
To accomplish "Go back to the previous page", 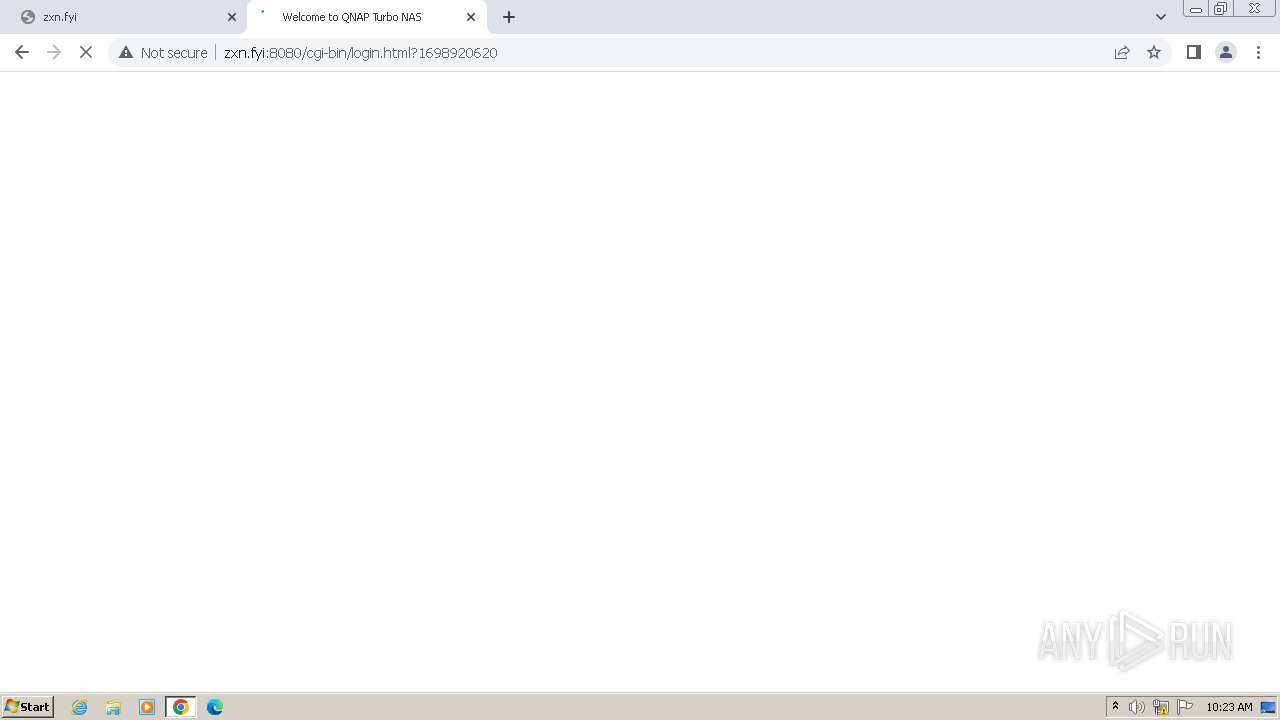I will (x=22, y=52).
